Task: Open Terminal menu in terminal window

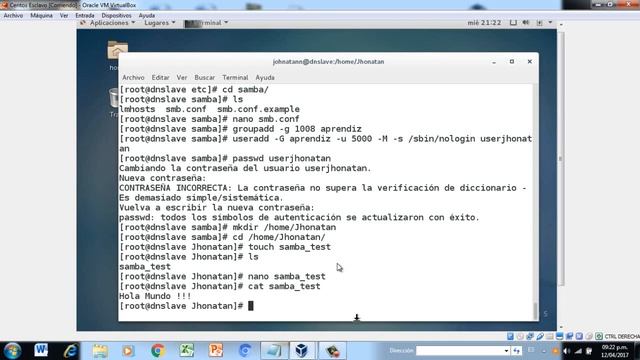Action: (235, 78)
